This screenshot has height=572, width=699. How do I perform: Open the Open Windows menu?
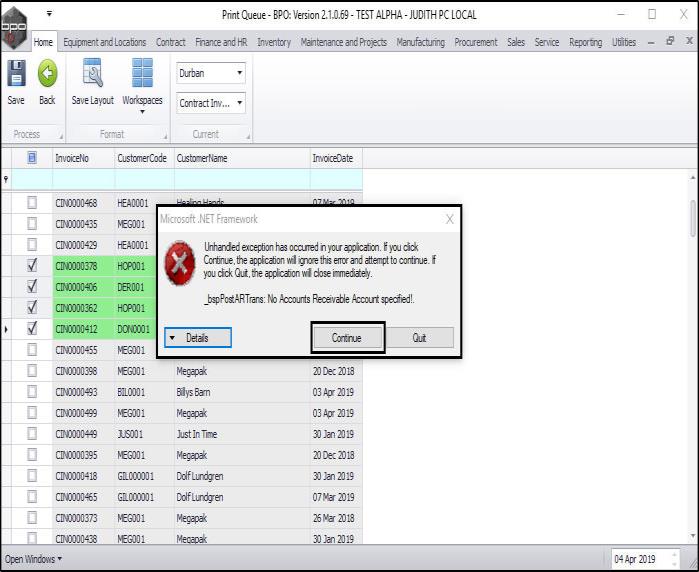point(33,559)
